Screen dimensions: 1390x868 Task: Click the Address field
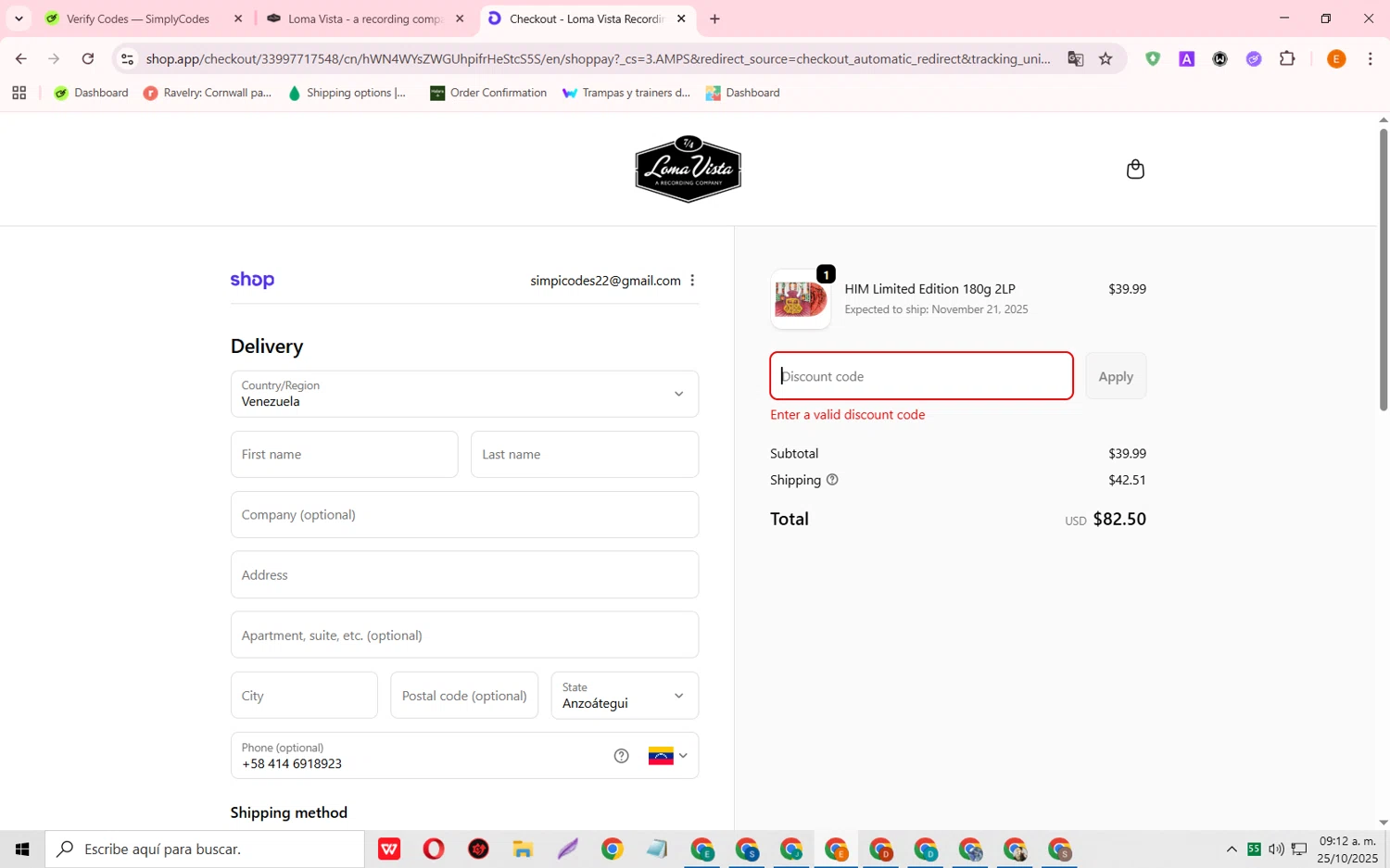pos(464,574)
